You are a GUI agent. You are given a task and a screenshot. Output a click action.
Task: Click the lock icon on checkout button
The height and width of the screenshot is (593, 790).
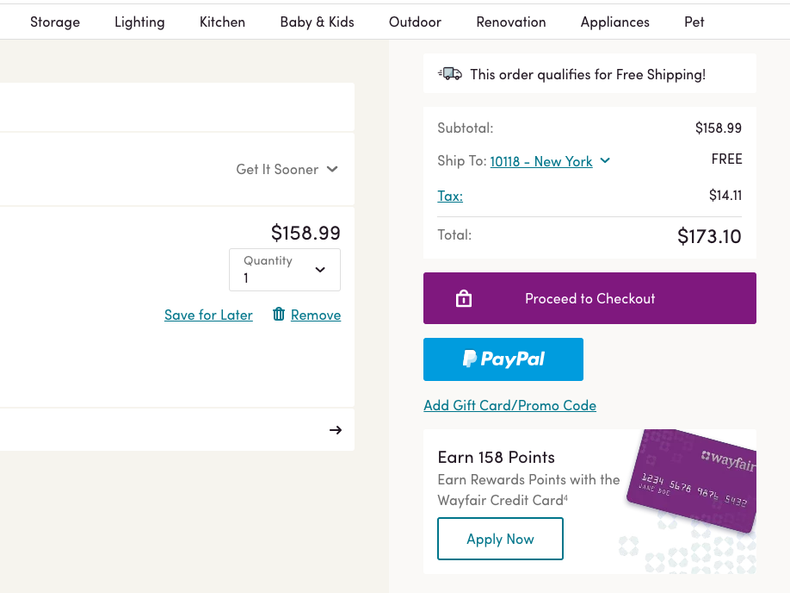click(x=464, y=299)
